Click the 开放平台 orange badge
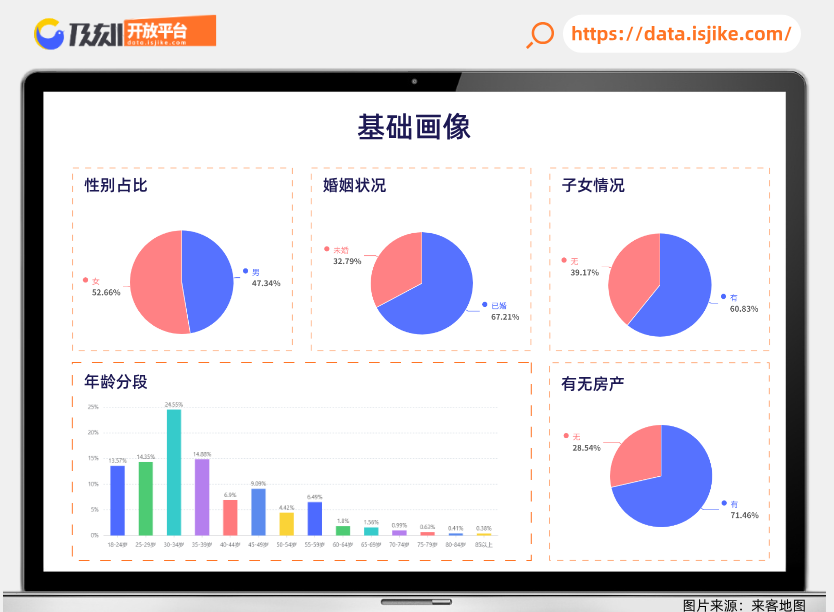834x612 pixels. [157, 32]
